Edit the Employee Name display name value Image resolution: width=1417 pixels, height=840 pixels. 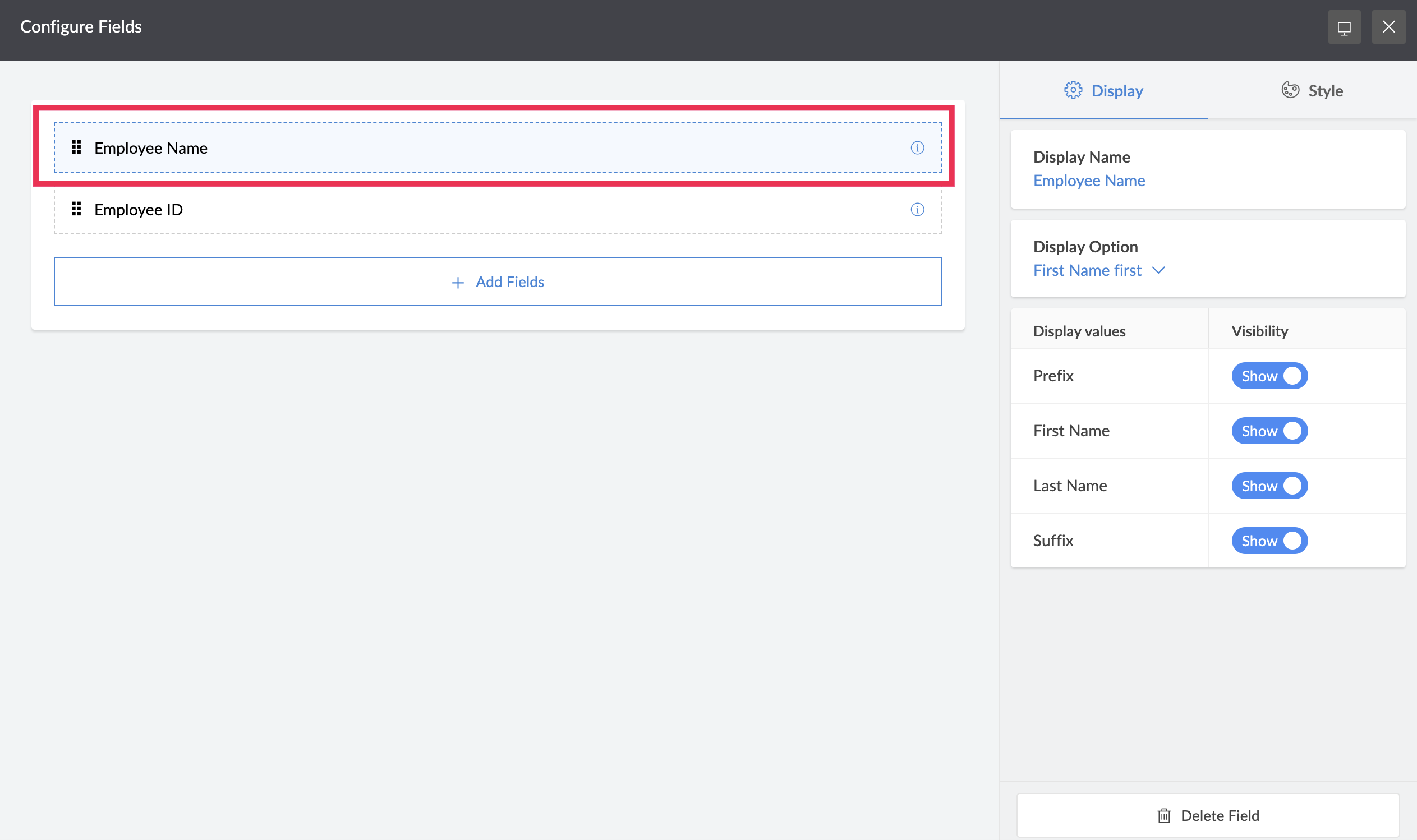coord(1089,181)
